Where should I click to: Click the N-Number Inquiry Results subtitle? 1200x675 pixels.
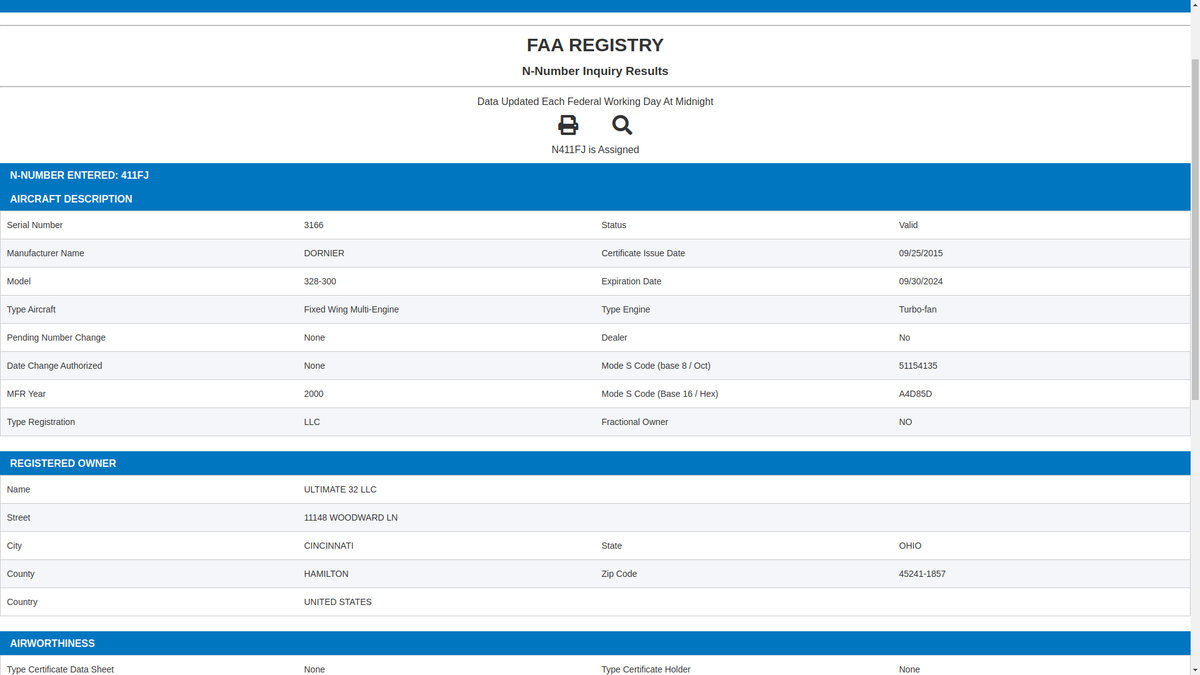595,71
